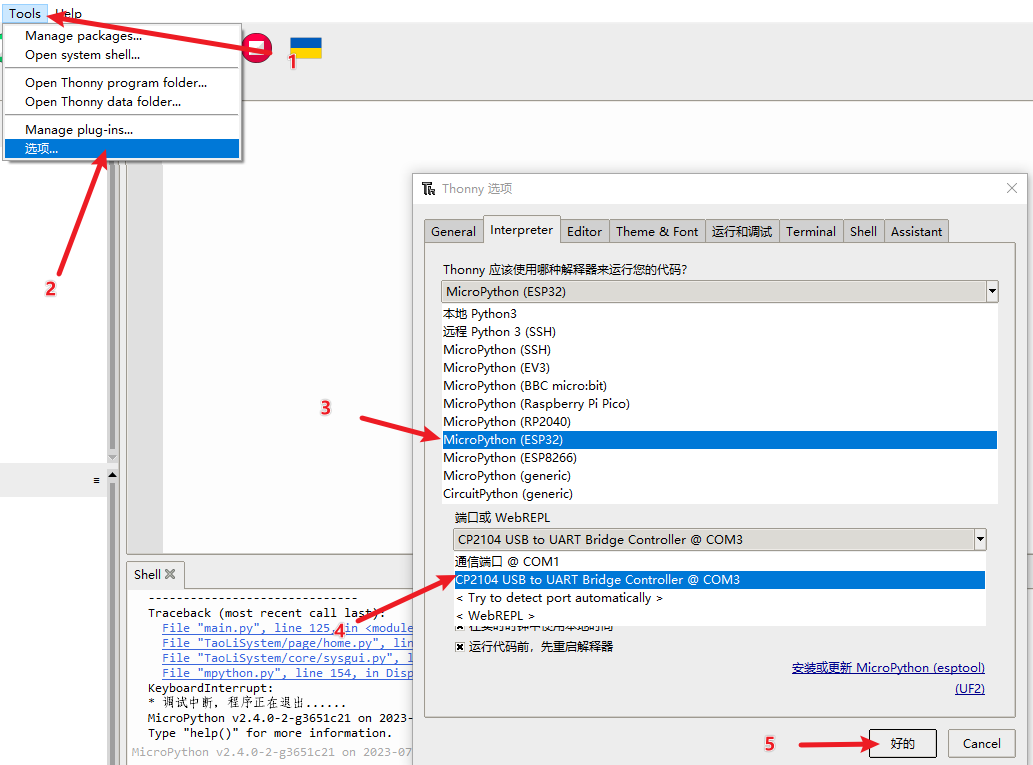Select MicroPython (Raspberry Pi Pico) option
Screen dimensions: 1033x765
click(719, 403)
